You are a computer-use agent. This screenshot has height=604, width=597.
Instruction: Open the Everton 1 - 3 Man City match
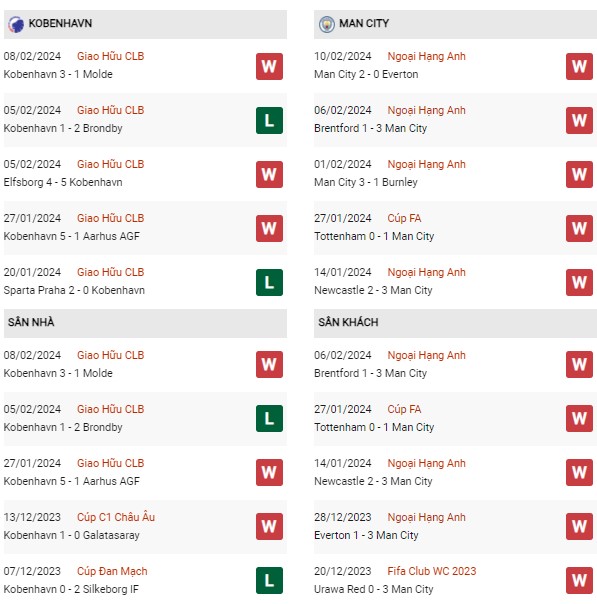[366, 535]
